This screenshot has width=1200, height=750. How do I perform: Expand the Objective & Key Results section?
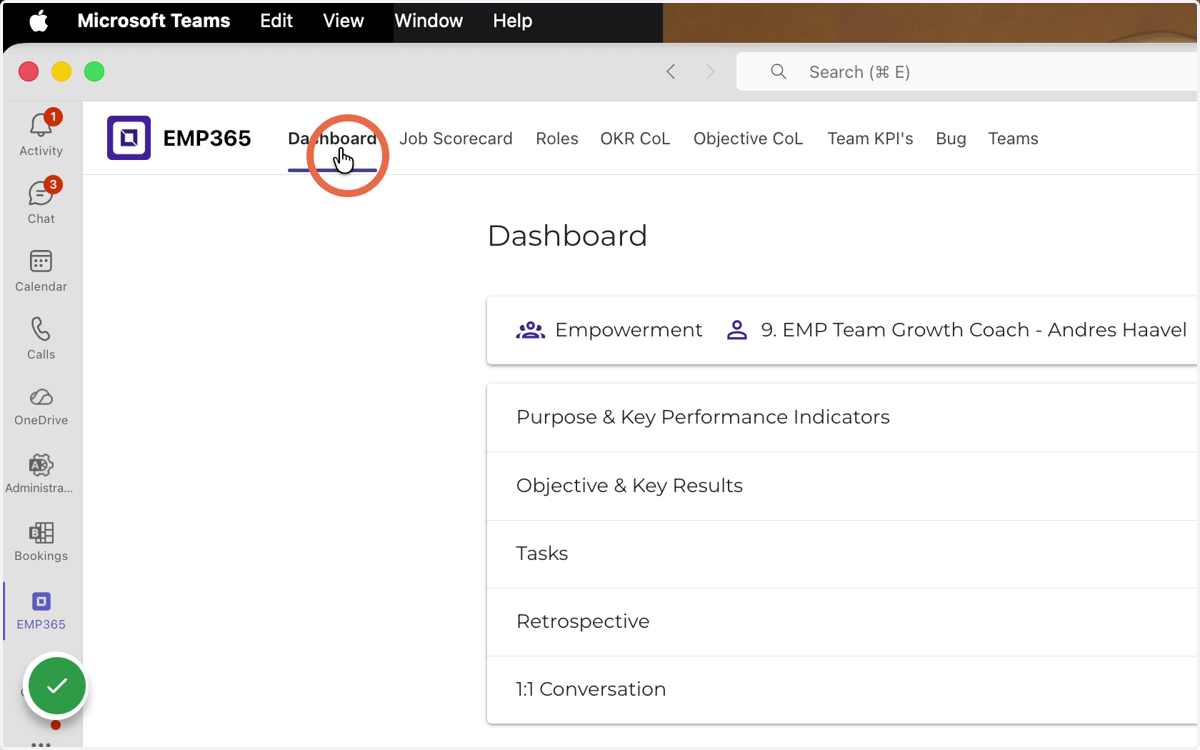point(842,486)
